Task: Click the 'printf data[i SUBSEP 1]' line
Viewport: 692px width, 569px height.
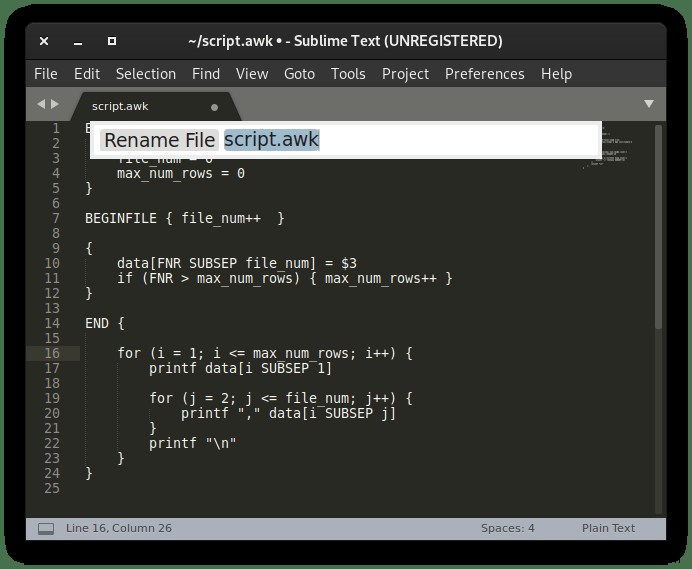Action: coord(241,369)
